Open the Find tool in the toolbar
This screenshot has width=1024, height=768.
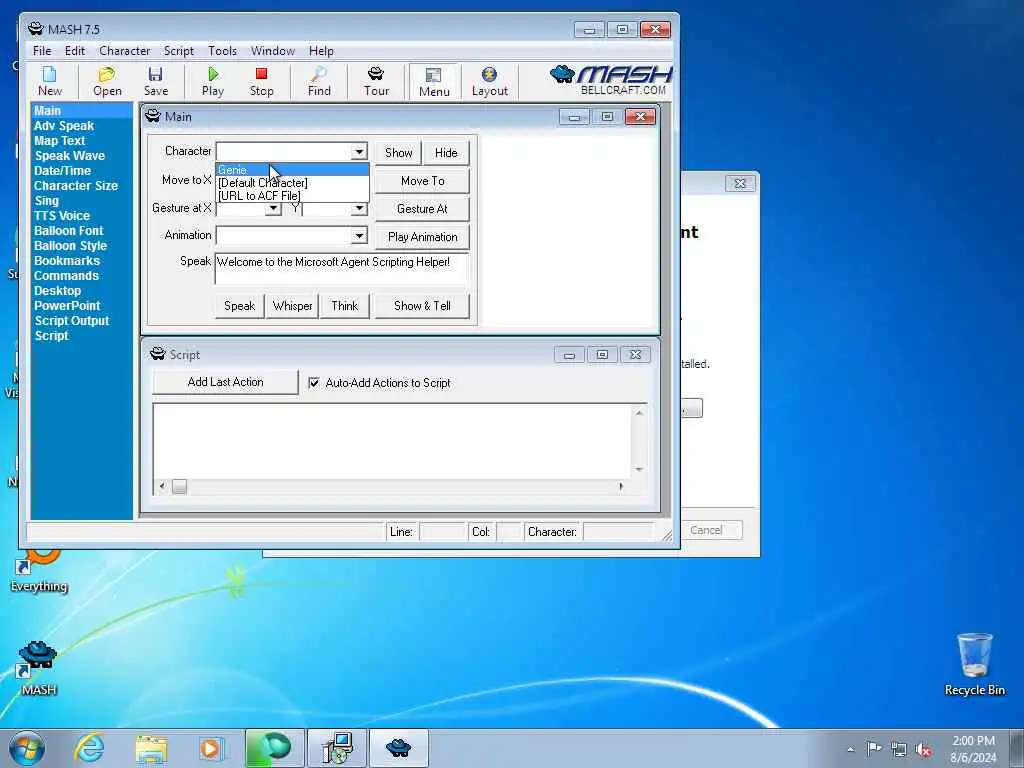pos(319,82)
